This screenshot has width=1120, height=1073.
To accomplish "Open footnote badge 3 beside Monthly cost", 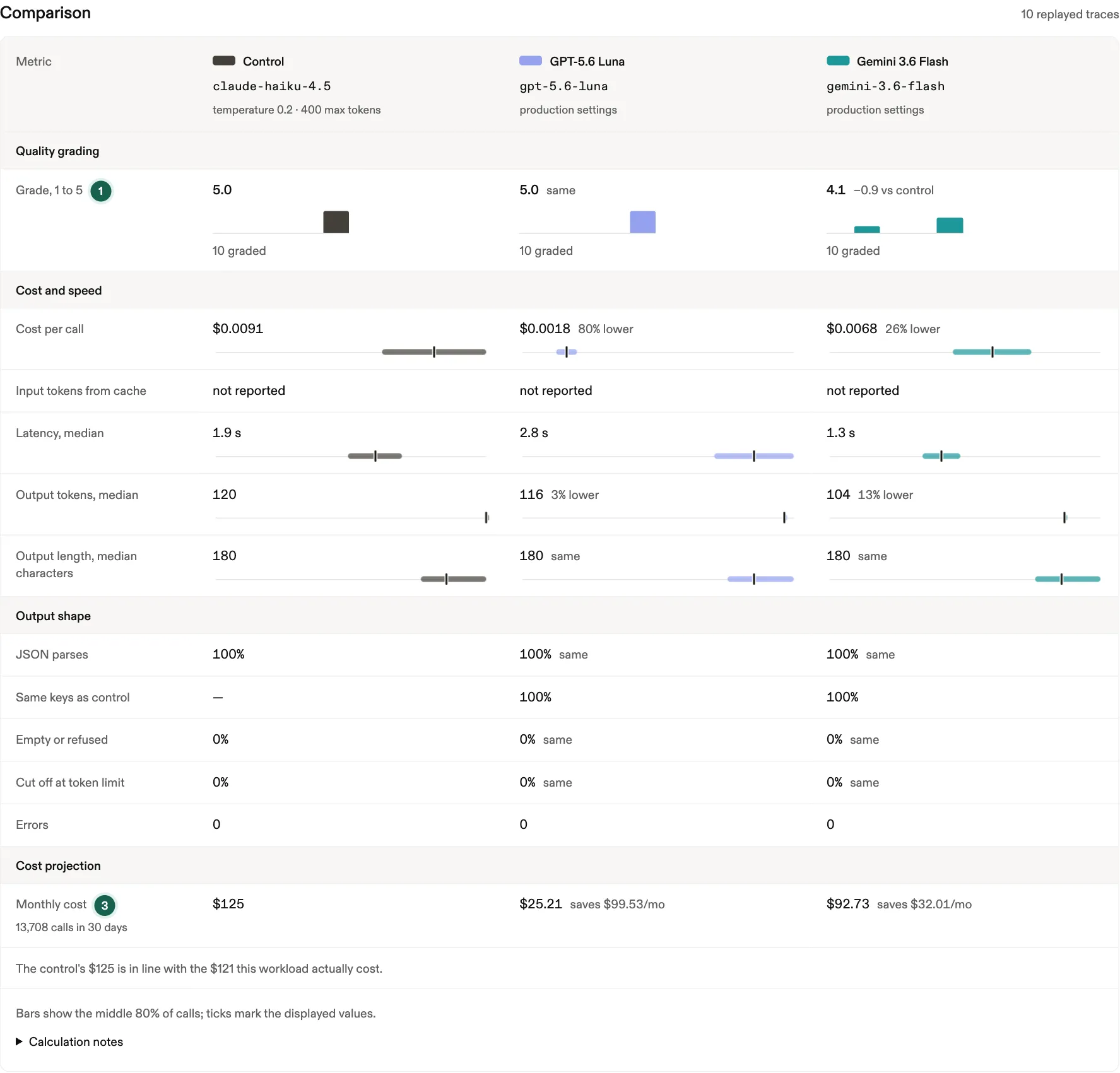I will pos(105,905).
